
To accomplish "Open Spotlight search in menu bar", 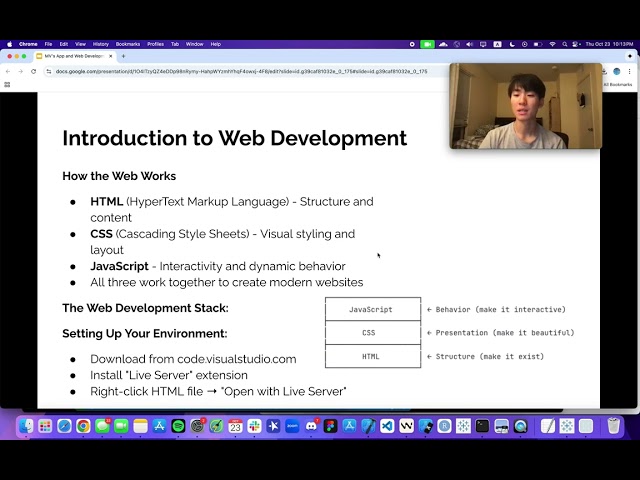I will pyautogui.click(x=564, y=44).
